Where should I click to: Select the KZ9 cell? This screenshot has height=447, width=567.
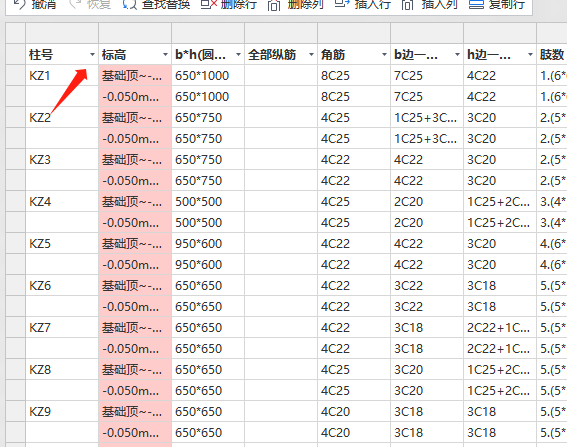coord(62,411)
